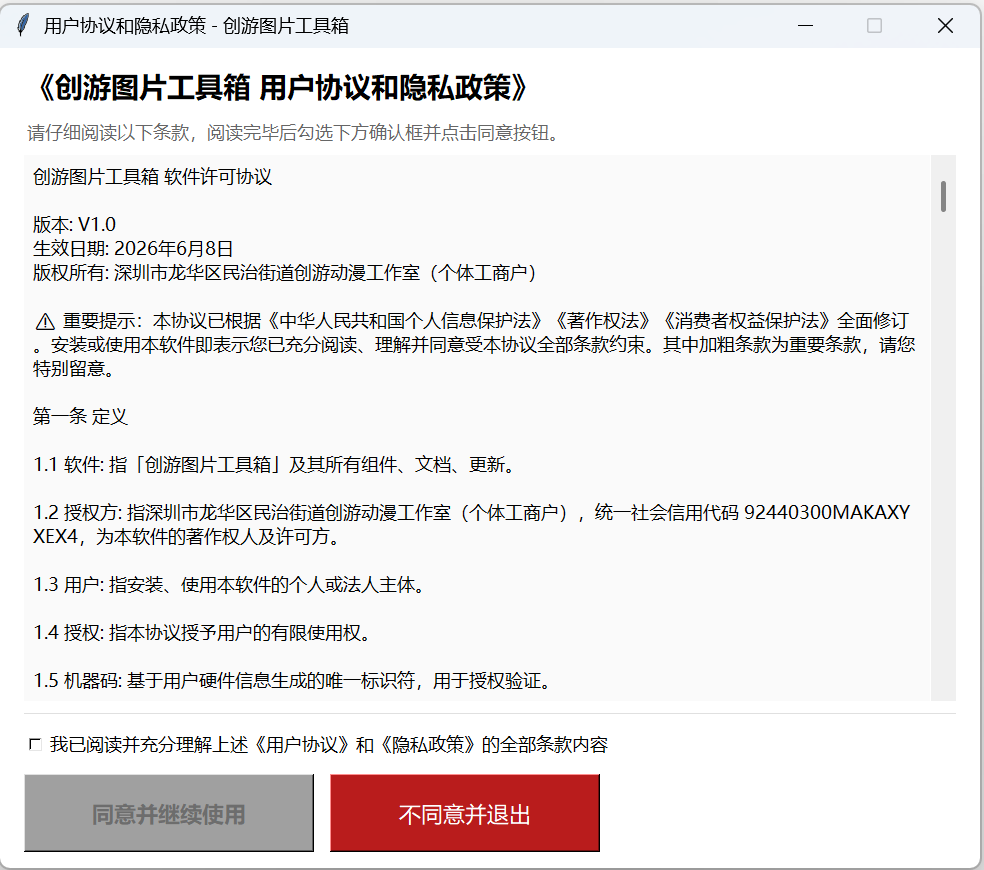Click the 重要提示 warning paragraph
Image resolution: width=984 pixels, height=870 pixels.
[474, 345]
